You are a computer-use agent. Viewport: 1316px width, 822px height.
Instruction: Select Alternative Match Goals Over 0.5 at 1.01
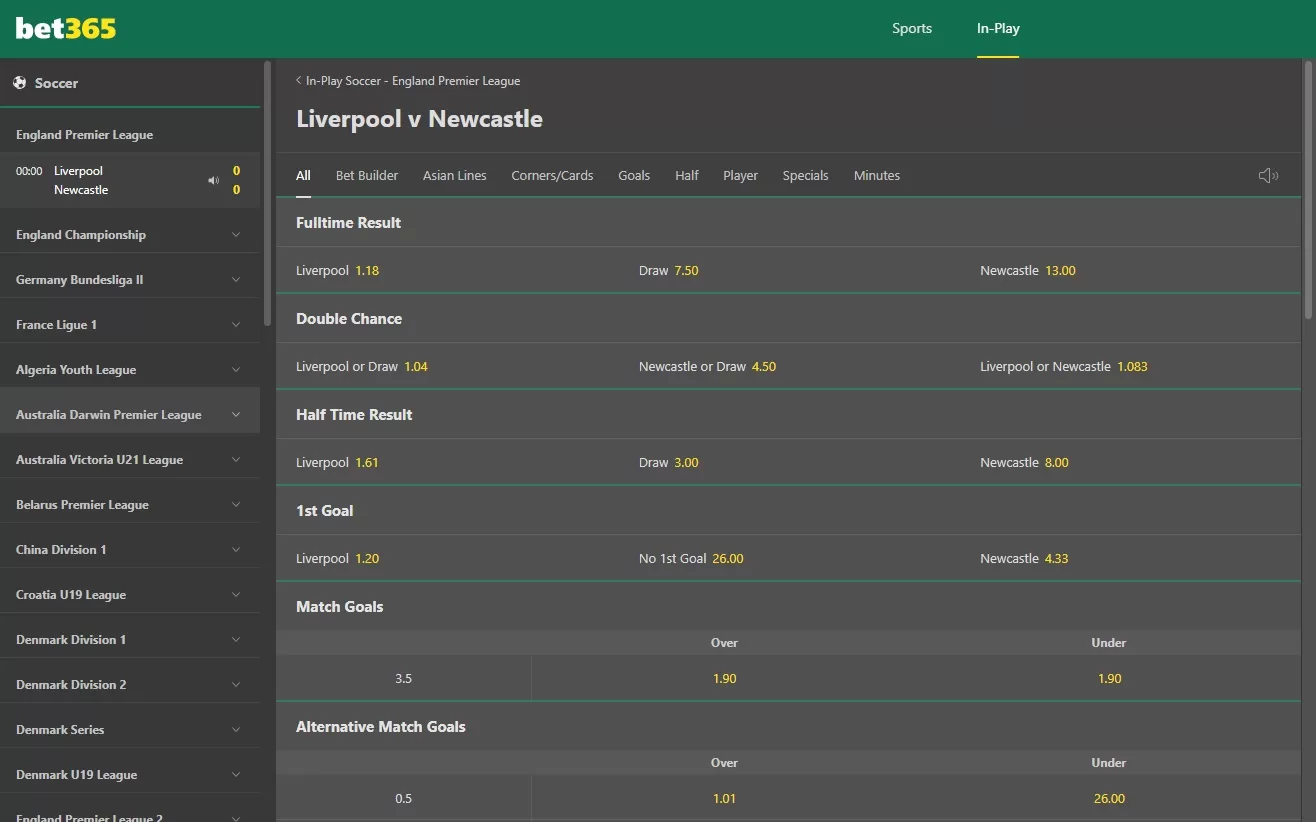pos(724,799)
